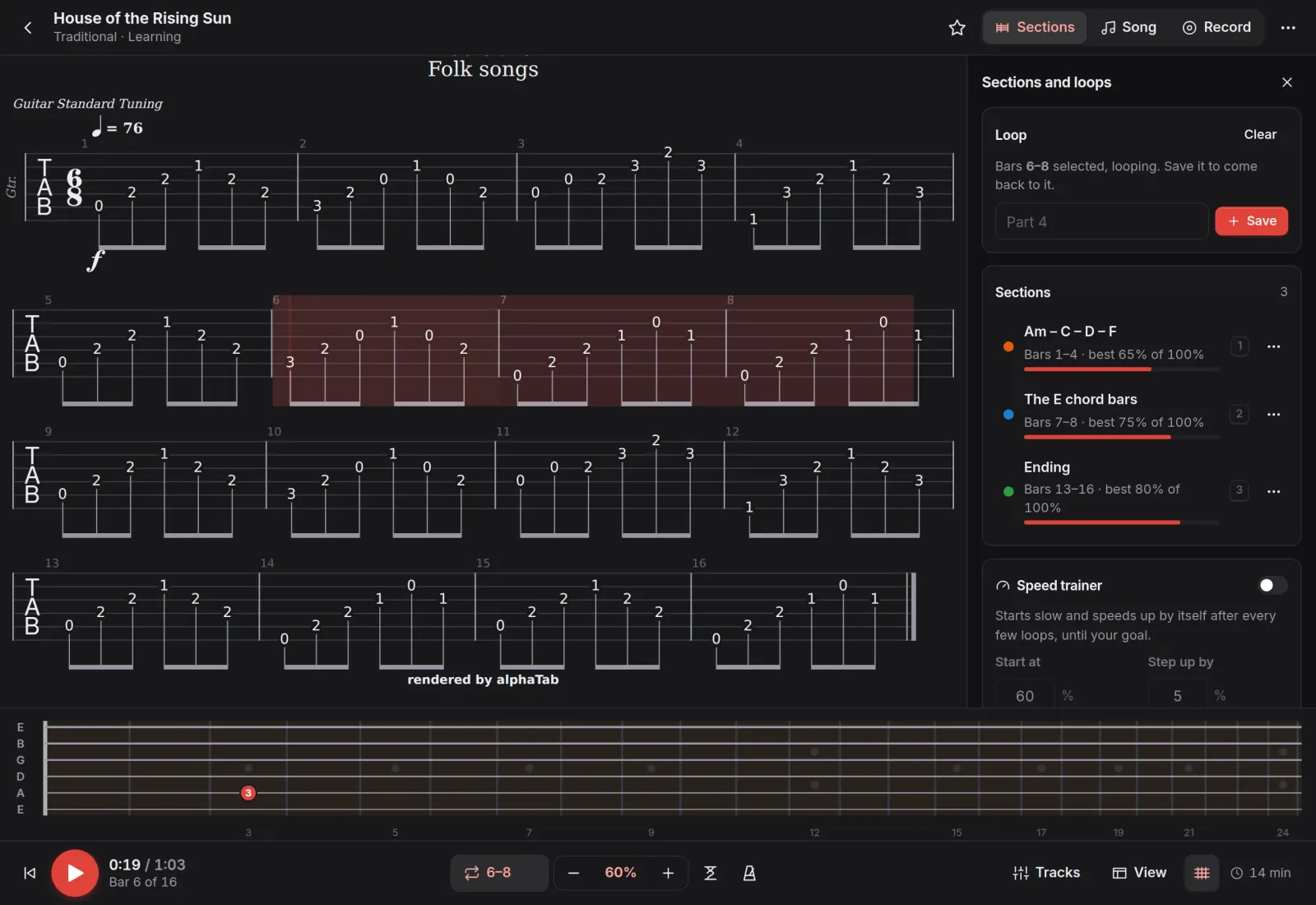The image size is (1316, 905).
Task: Click the 60% speed value
Action: (x=620, y=873)
